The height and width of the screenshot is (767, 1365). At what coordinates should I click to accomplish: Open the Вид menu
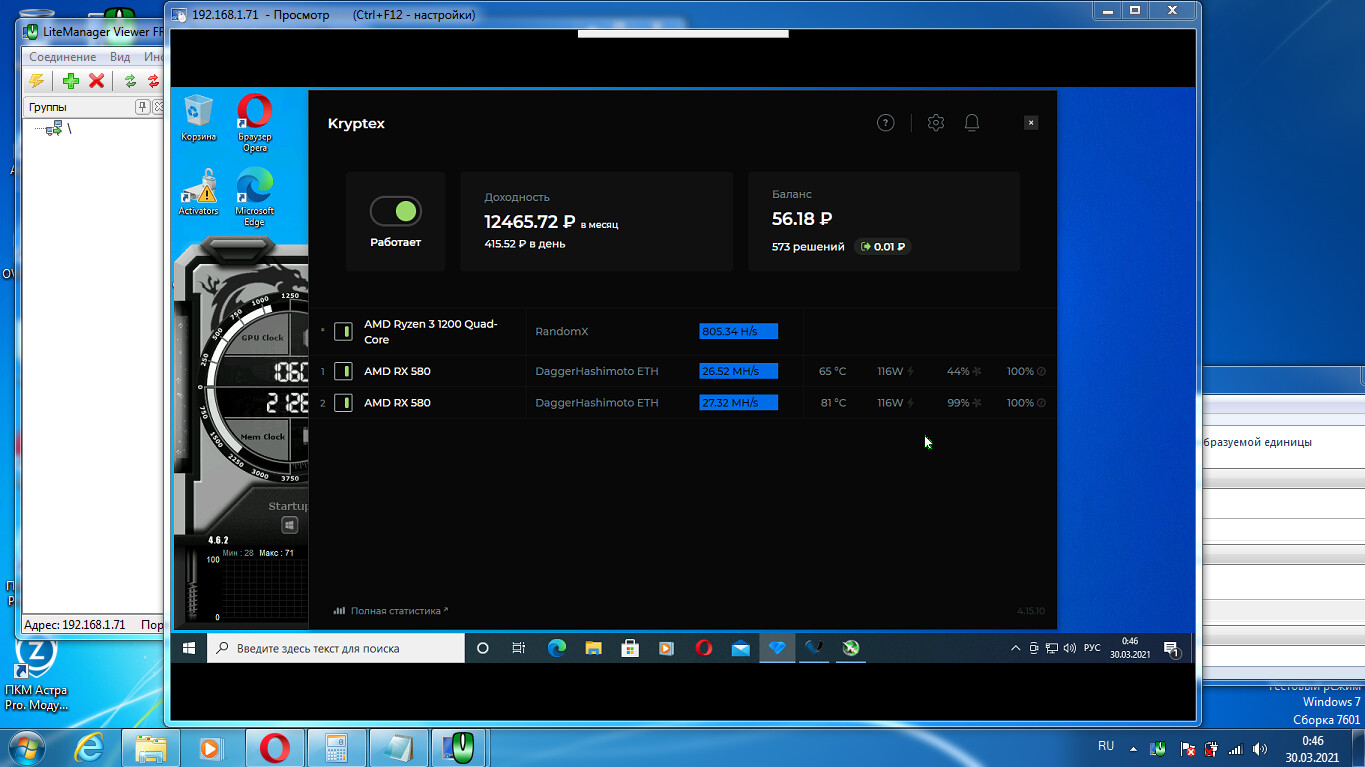pos(120,57)
